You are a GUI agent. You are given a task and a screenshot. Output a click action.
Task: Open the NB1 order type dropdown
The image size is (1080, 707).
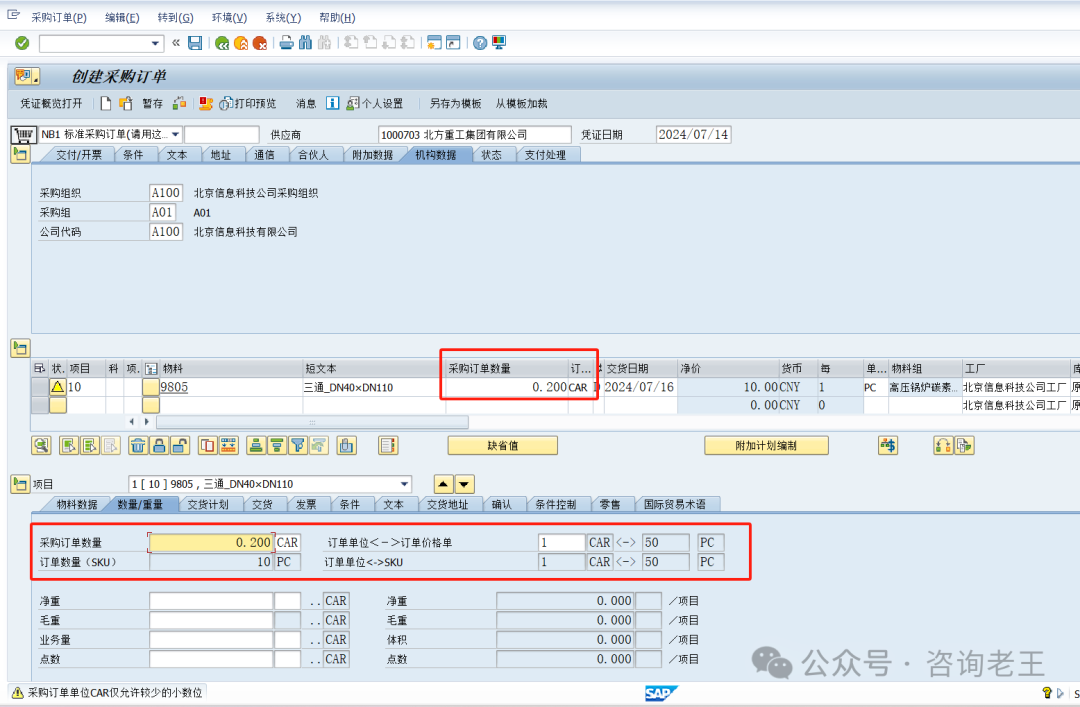176,134
